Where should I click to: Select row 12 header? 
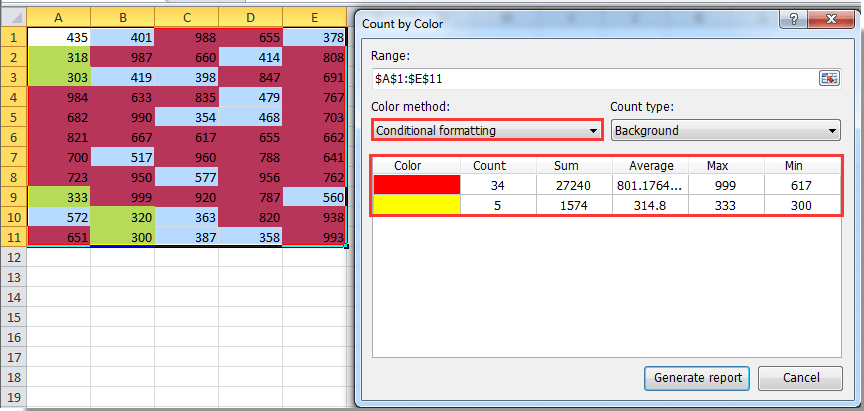pos(14,257)
